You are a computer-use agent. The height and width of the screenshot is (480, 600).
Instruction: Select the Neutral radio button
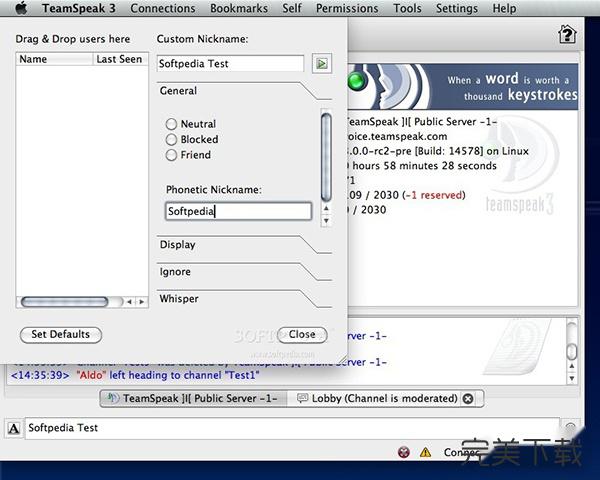click(x=171, y=124)
